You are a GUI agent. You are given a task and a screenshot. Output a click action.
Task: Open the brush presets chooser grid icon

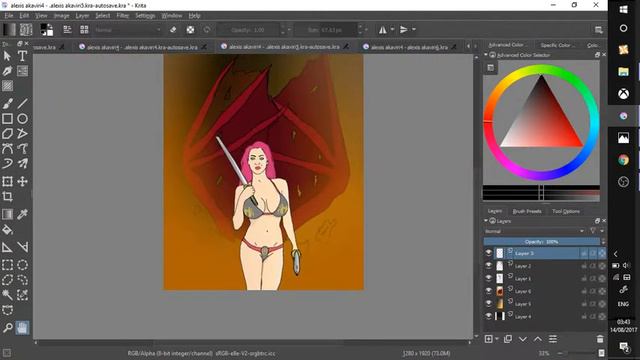(84, 29)
